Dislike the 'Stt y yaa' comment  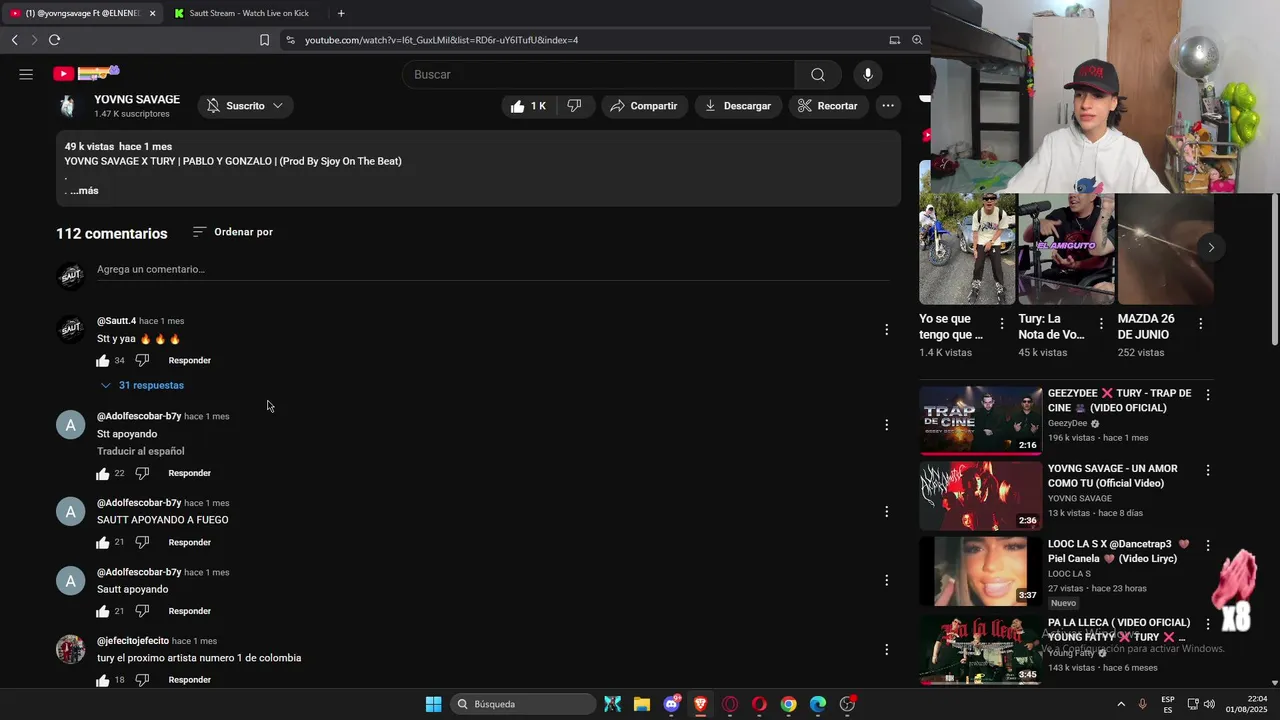pos(142,360)
